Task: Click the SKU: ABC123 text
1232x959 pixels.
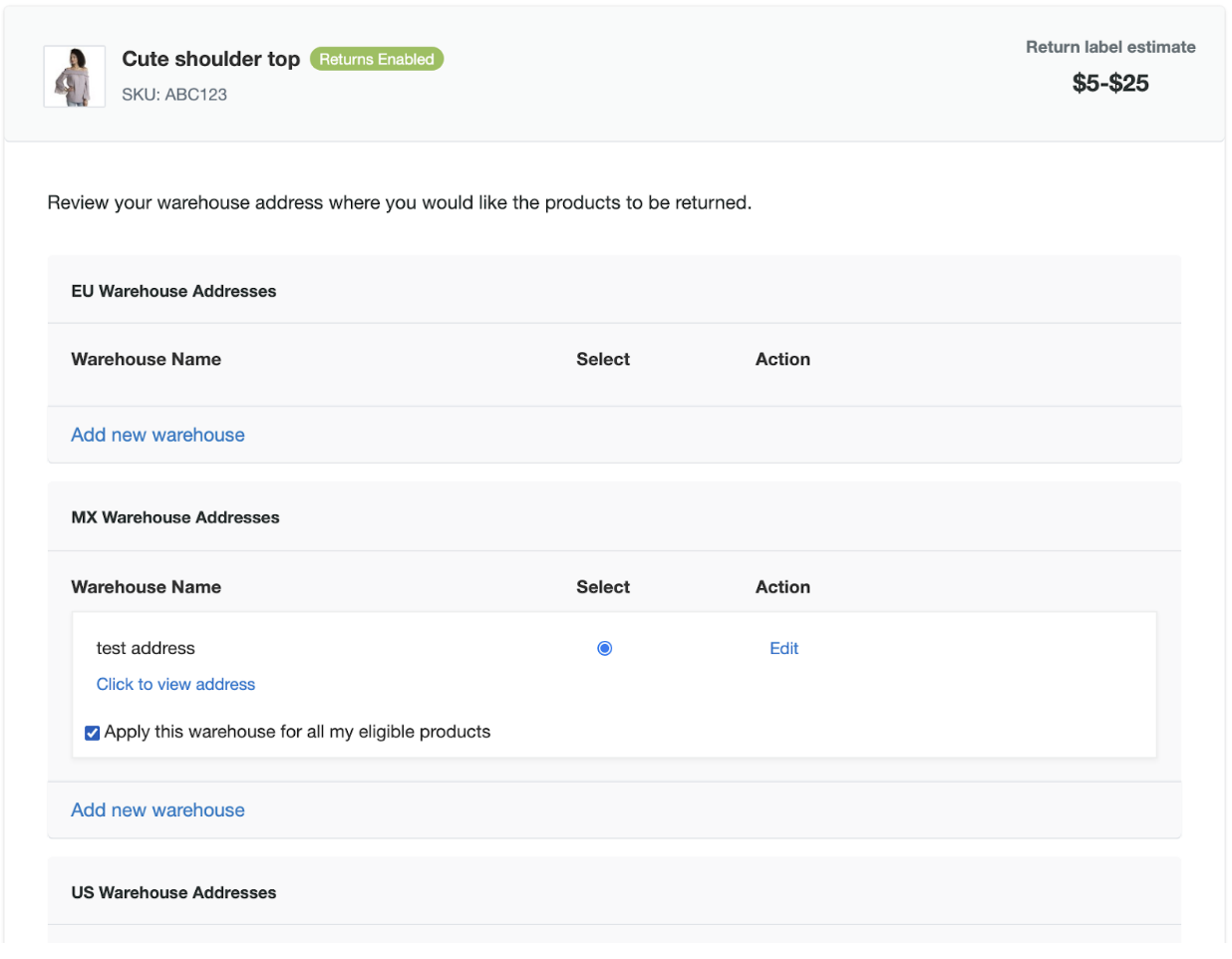Action: coord(174,95)
